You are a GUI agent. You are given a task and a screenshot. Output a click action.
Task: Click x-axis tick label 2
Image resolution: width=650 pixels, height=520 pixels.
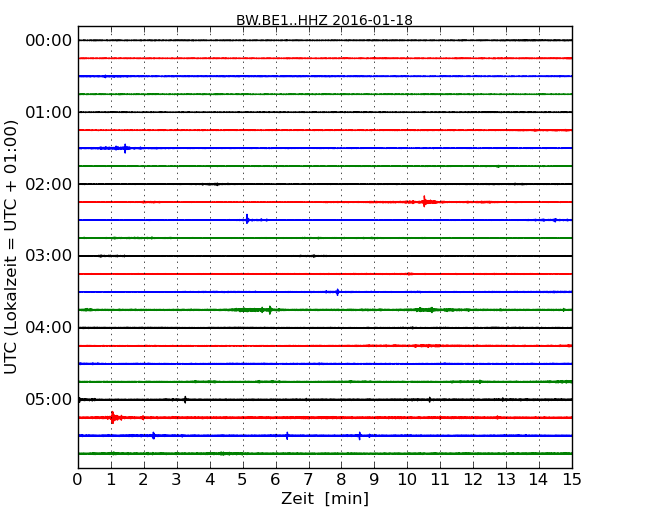click(x=143, y=480)
